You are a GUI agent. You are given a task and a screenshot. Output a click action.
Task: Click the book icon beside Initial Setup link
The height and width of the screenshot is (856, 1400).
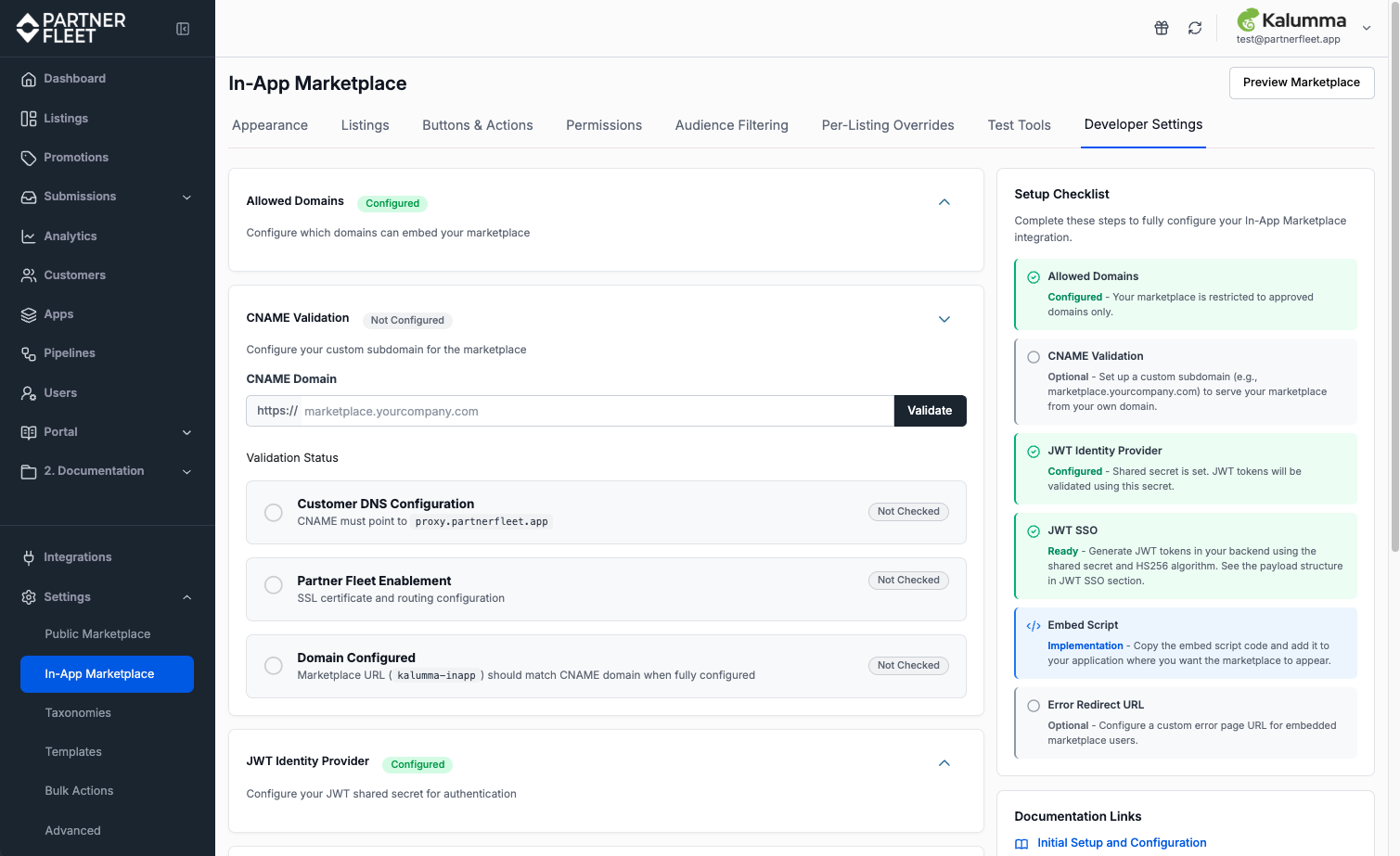[1021, 844]
